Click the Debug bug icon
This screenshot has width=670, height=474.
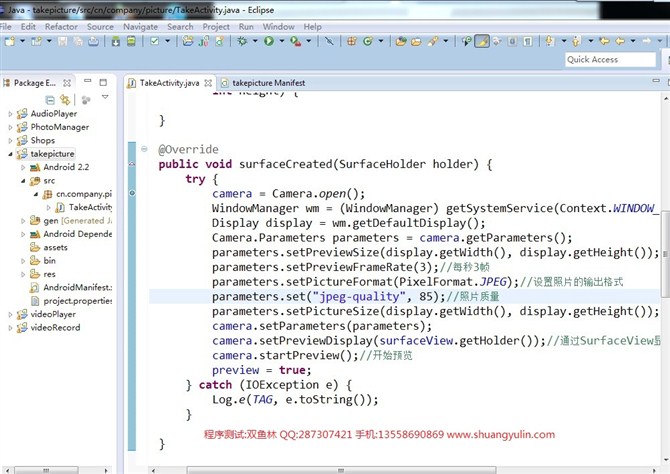pos(242,41)
